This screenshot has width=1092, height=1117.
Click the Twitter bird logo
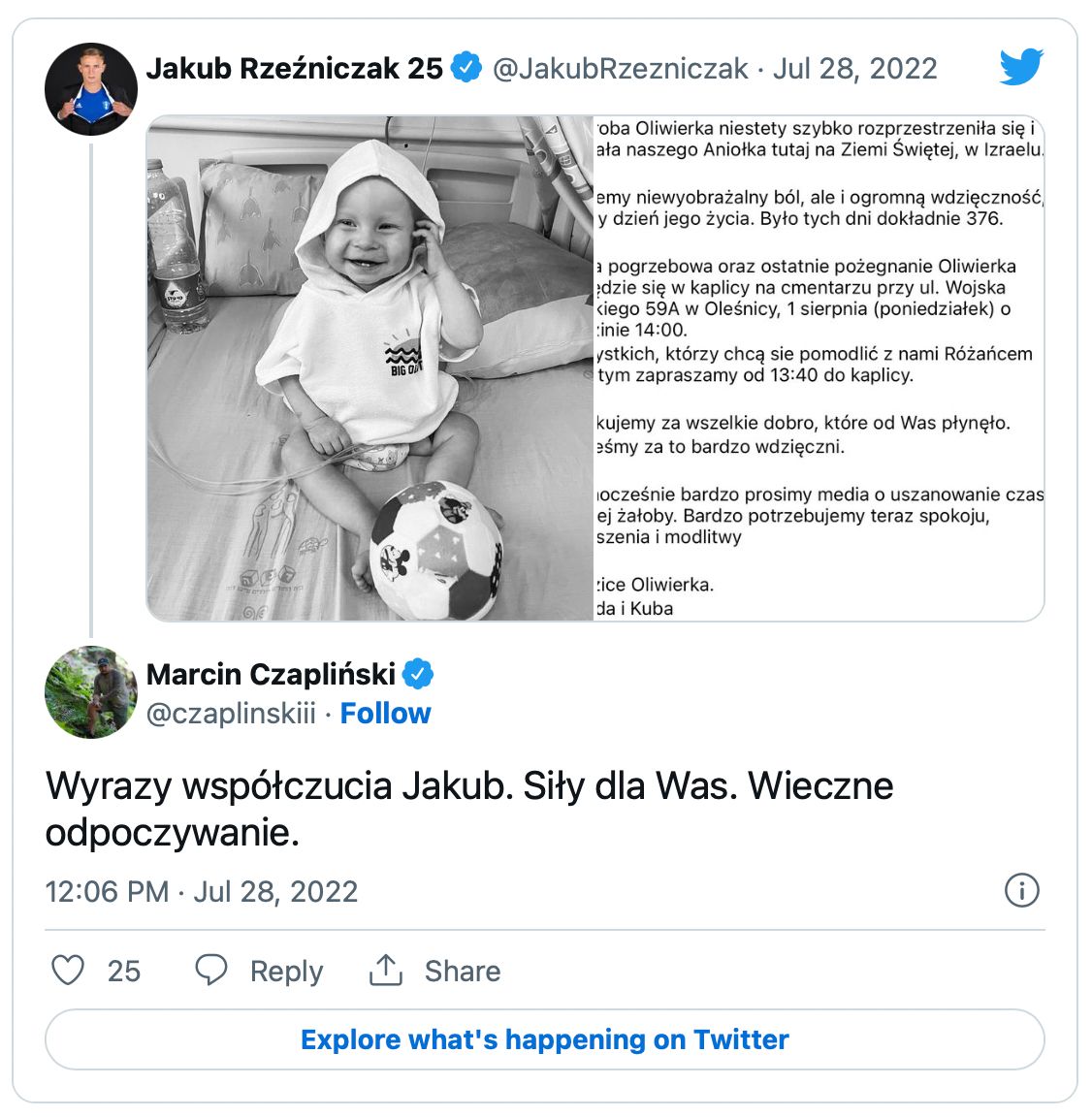pyautogui.click(x=1021, y=67)
